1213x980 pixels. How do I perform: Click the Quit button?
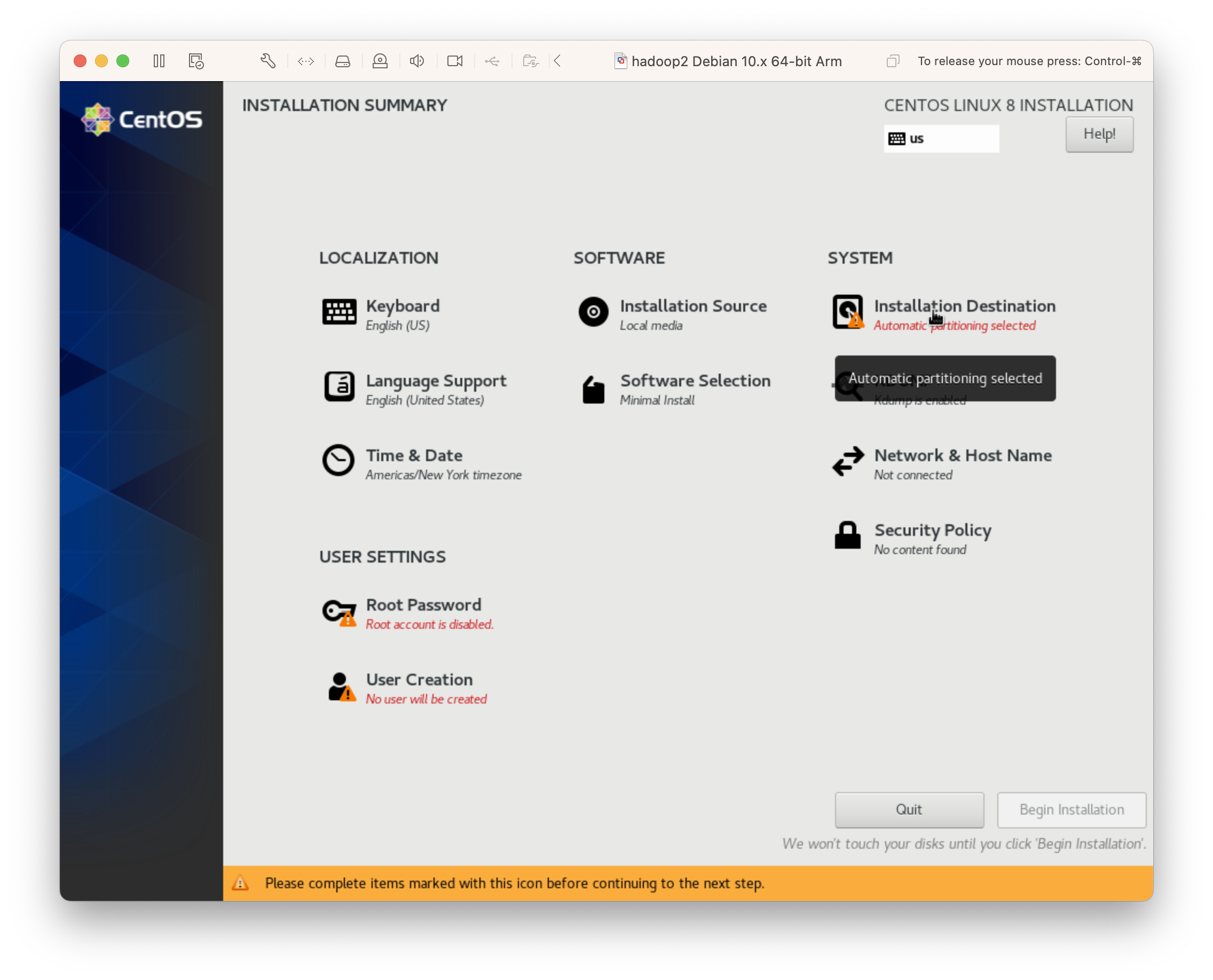tap(909, 810)
